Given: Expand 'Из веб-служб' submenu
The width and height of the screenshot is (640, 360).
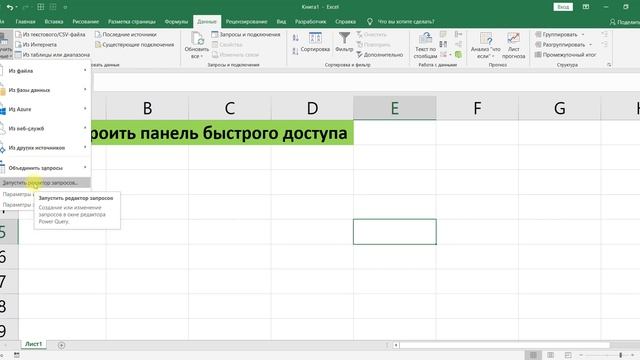Looking at the screenshot, I should (45, 128).
